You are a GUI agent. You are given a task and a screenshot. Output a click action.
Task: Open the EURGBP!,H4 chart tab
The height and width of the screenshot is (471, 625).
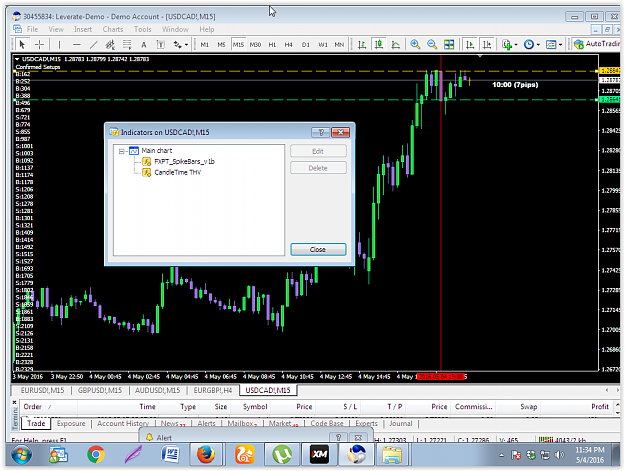(x=213, y=390)
